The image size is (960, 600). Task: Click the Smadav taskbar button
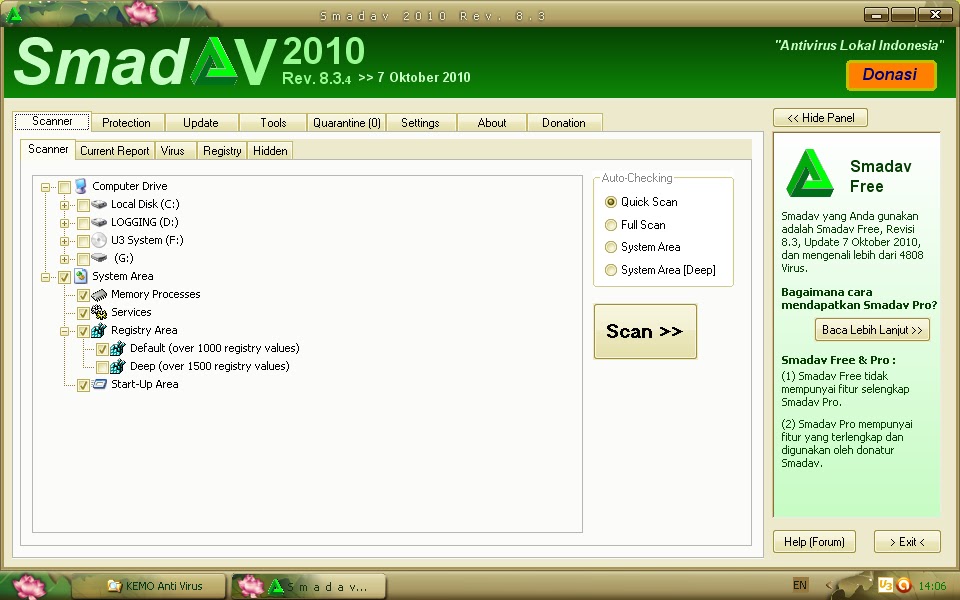(x=309, y=586)
